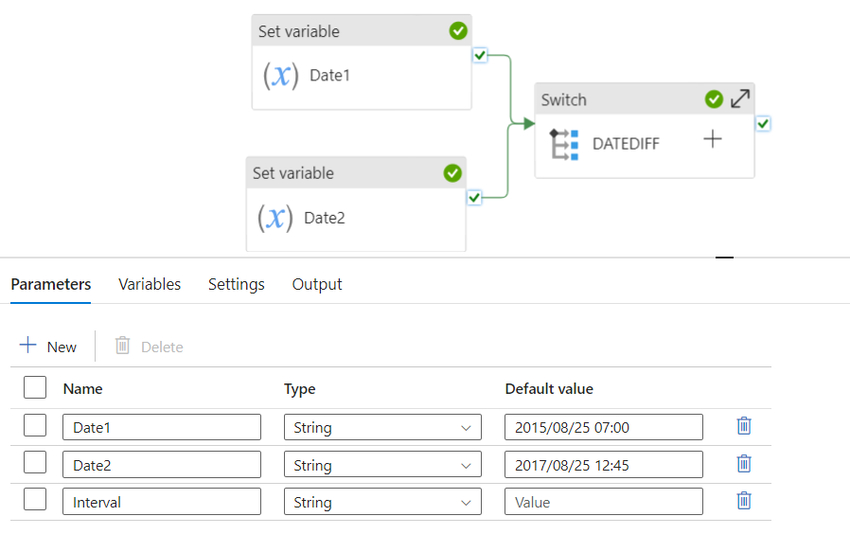Click the Switch activity branching icon
The height and width of the screenshot is (552, 850).
(x=564, y=144)
